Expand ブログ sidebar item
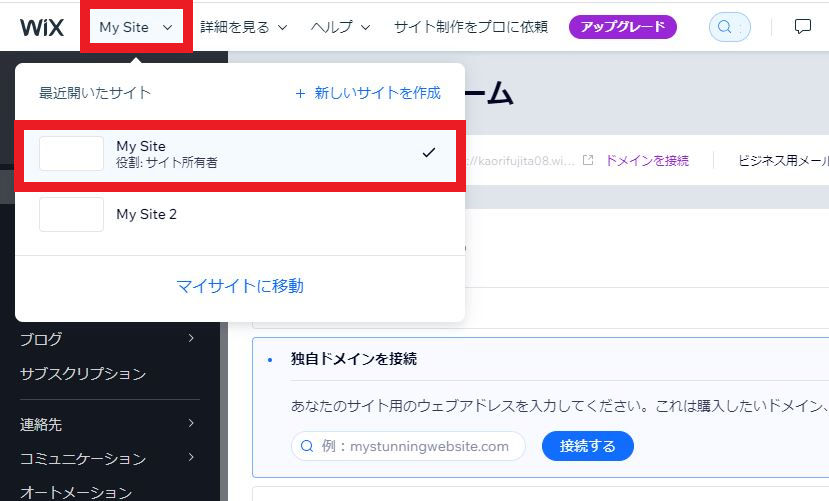 (108, 339)
